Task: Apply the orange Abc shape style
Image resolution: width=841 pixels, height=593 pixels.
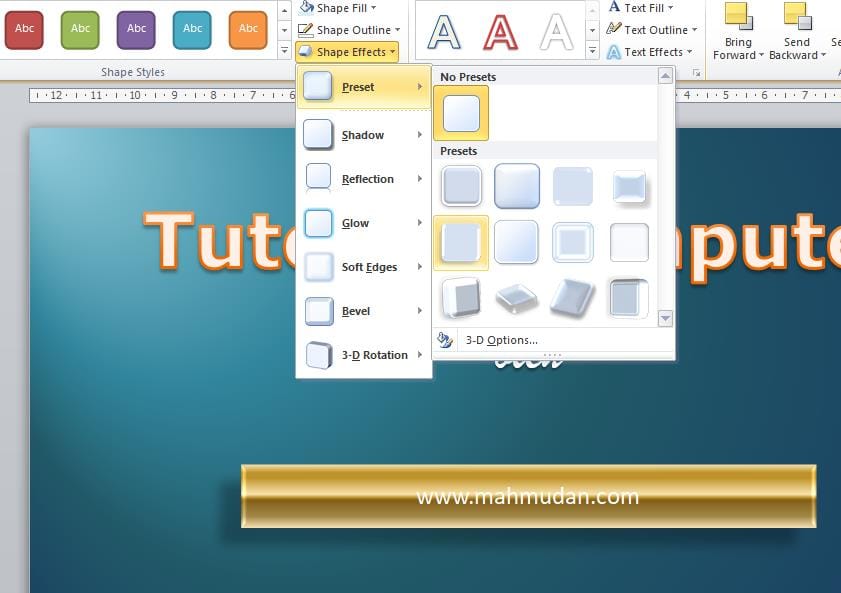Action: tap(248, 29)
